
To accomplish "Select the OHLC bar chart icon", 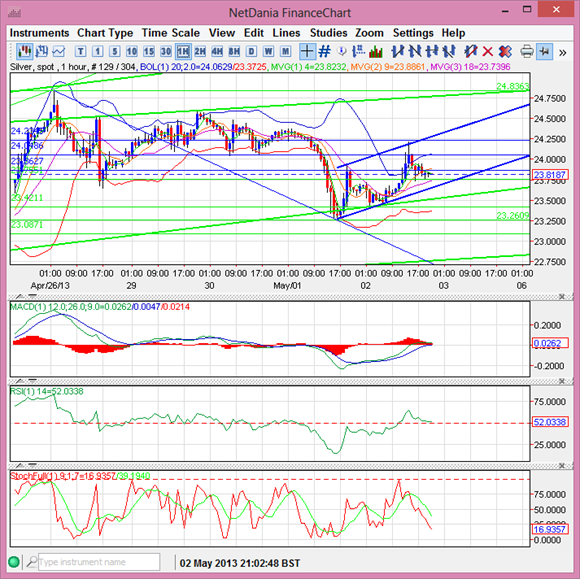I will [41, 51].
